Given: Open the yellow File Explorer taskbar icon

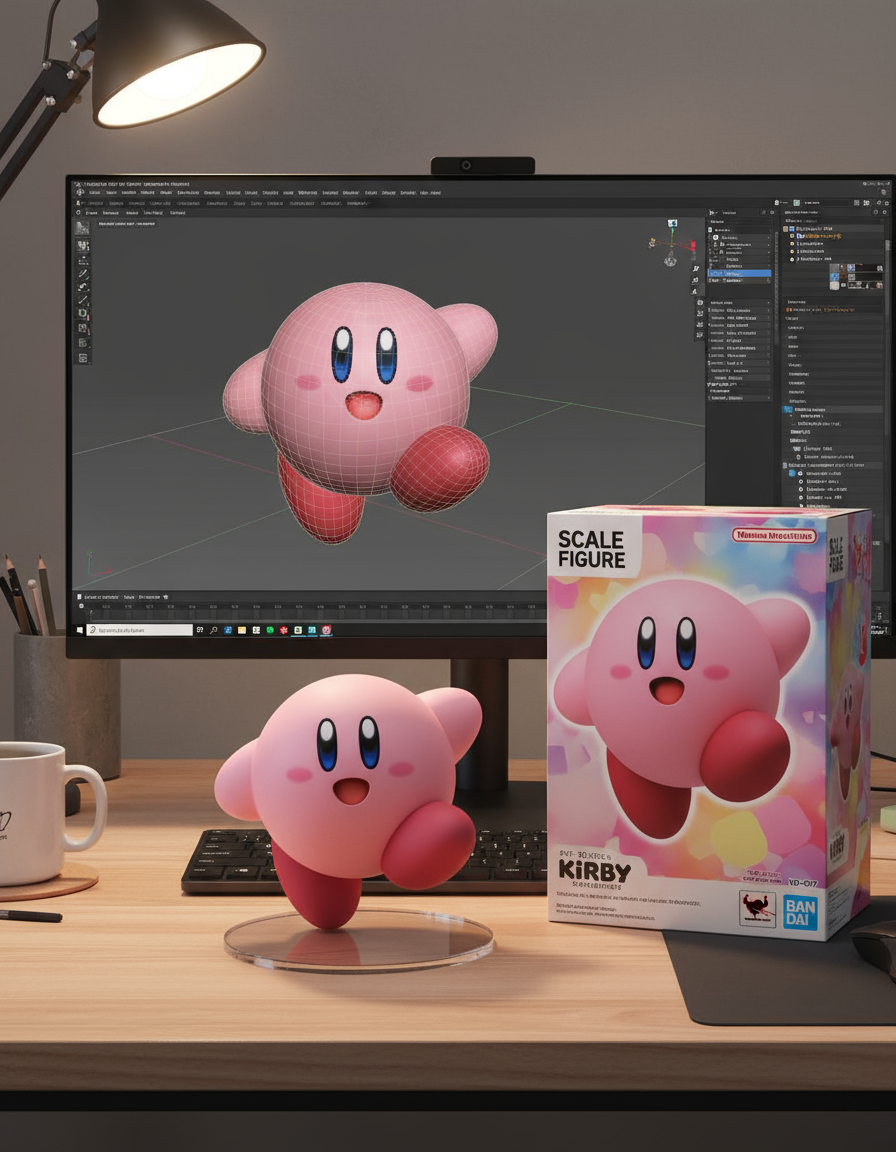Looking at the screenshot, I should [x=242, y=630].
